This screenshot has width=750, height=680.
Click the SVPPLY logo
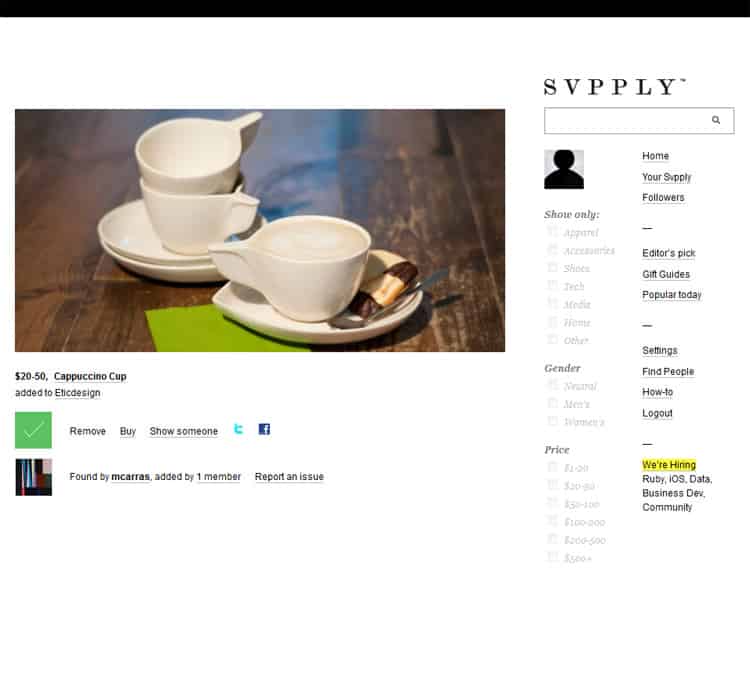pos(615,87)
